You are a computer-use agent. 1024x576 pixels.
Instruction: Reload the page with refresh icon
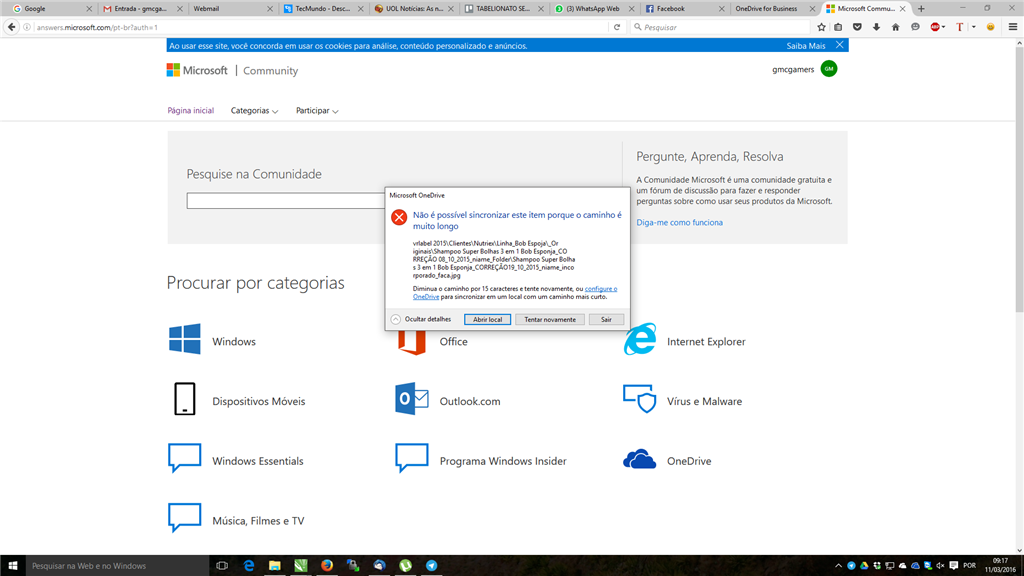tap(616, 27)
